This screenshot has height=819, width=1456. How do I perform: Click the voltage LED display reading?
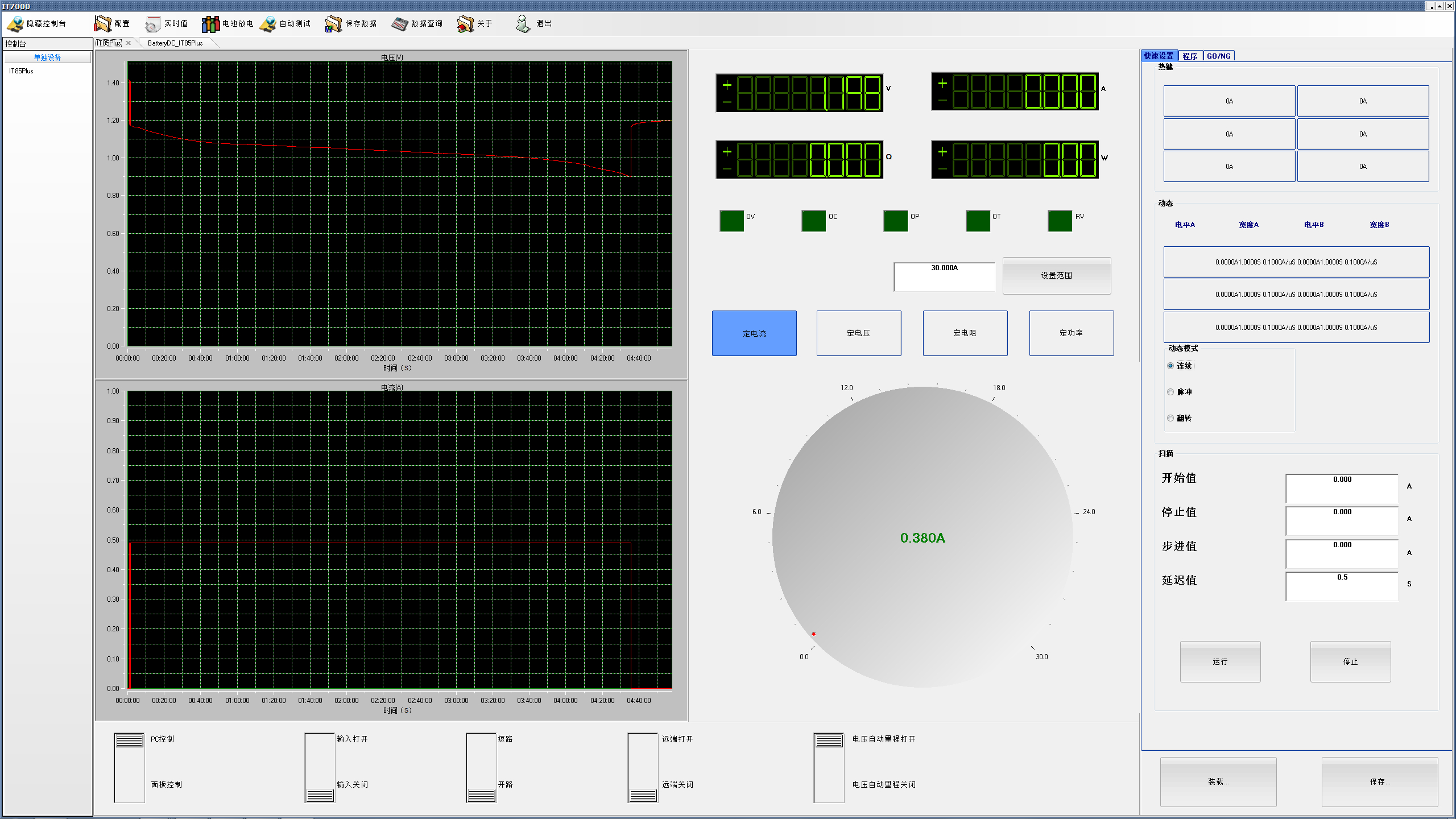[x=799, y=93]
